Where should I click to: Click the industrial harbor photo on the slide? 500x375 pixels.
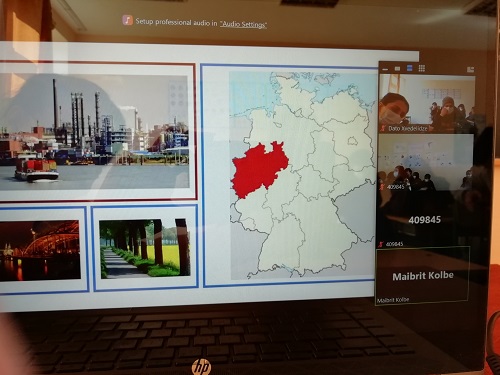coord(95,132)
